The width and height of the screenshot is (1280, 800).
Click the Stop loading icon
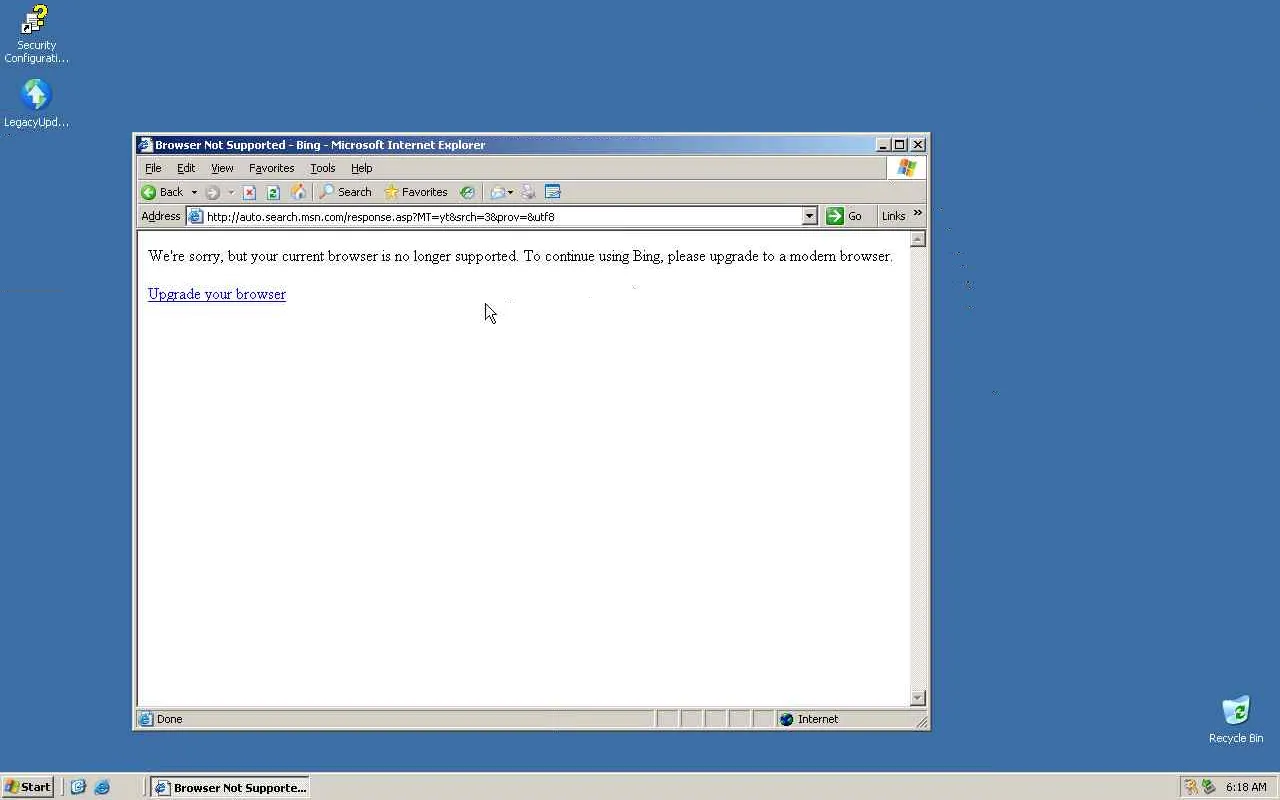pos(250,192)
